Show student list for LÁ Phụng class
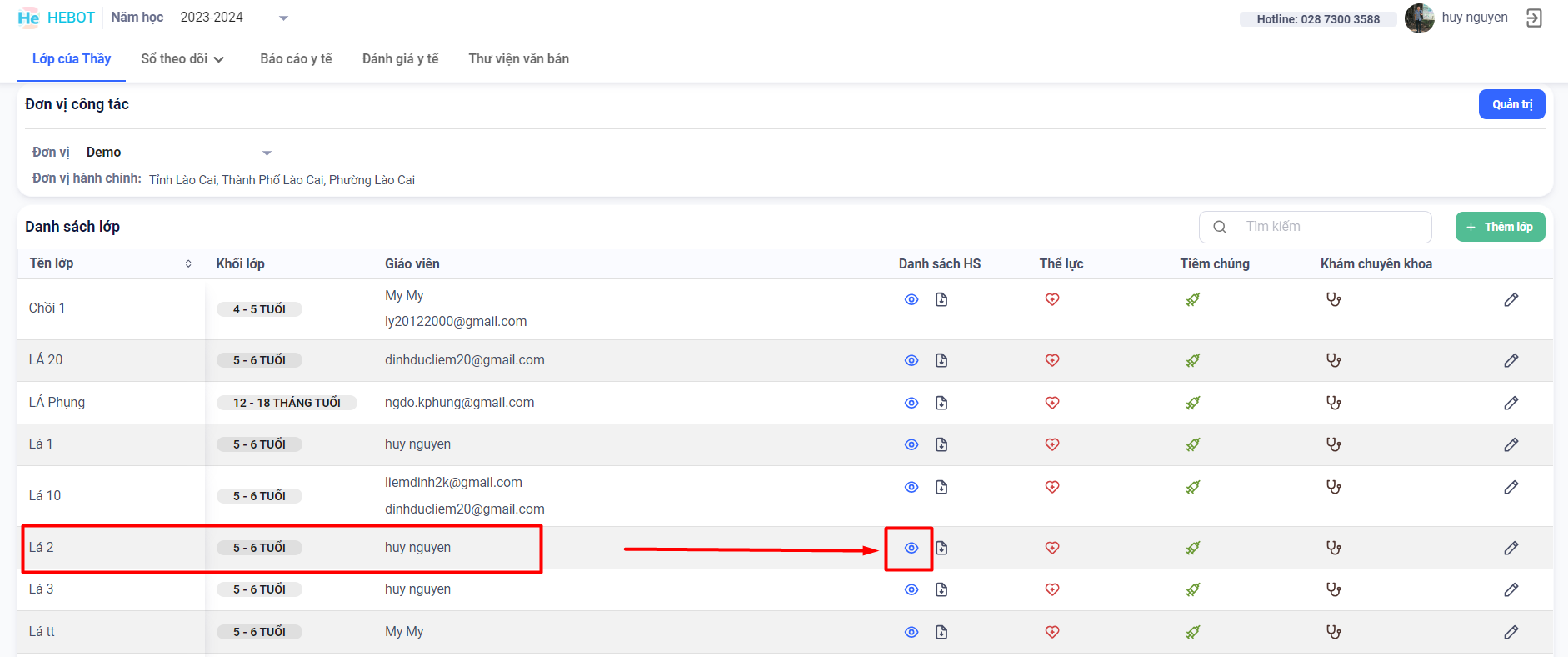 coord(911,403)
